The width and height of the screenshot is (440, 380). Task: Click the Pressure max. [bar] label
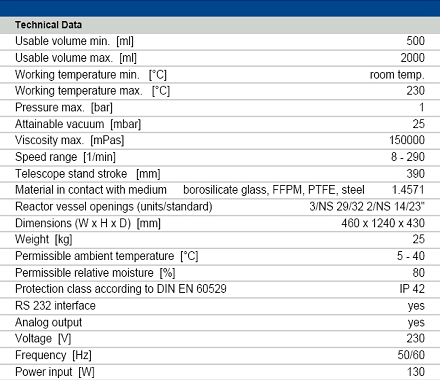click(64, 108)
